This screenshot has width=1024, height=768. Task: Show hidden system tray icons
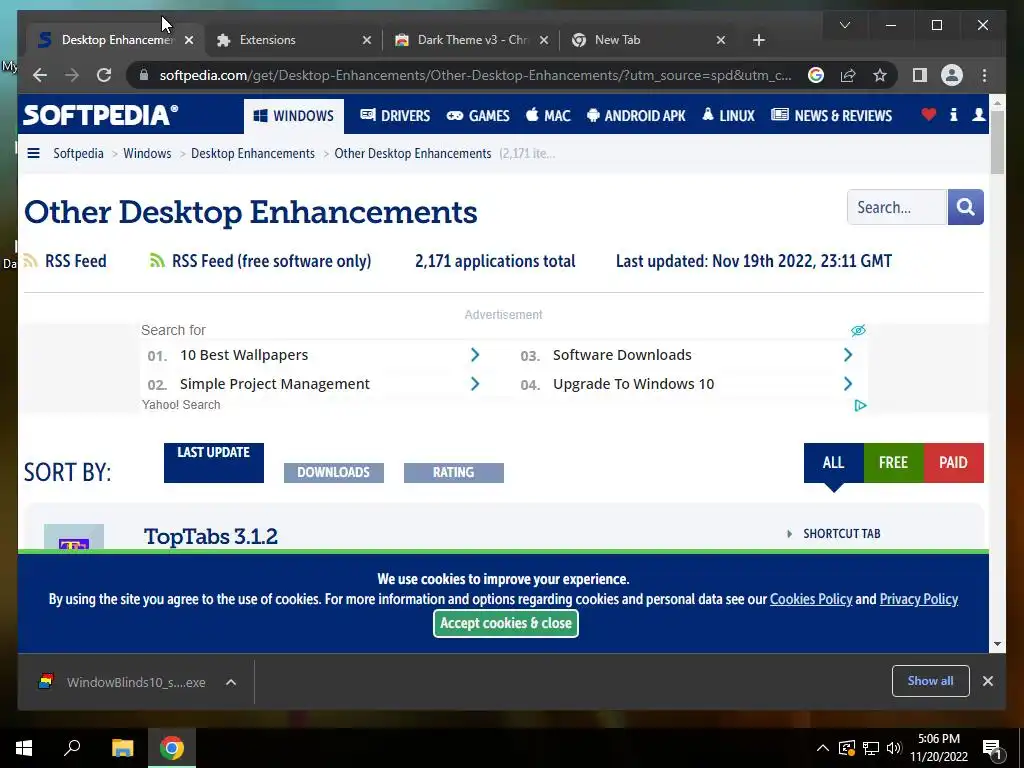point(823,748)
